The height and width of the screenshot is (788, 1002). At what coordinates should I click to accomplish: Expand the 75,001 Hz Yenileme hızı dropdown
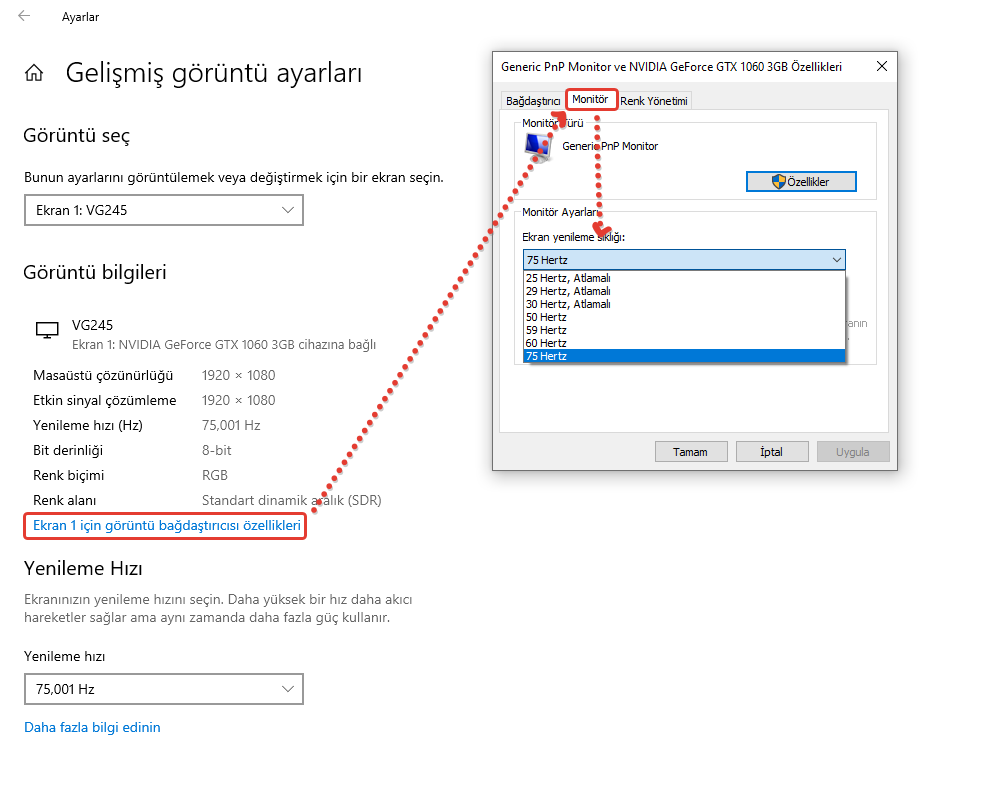point(163,689)
